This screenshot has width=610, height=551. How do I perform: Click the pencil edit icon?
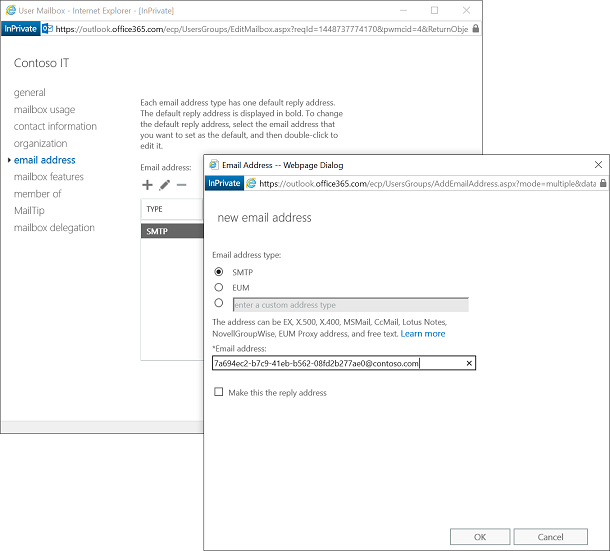pyautogui.click(x=164, y=185)
